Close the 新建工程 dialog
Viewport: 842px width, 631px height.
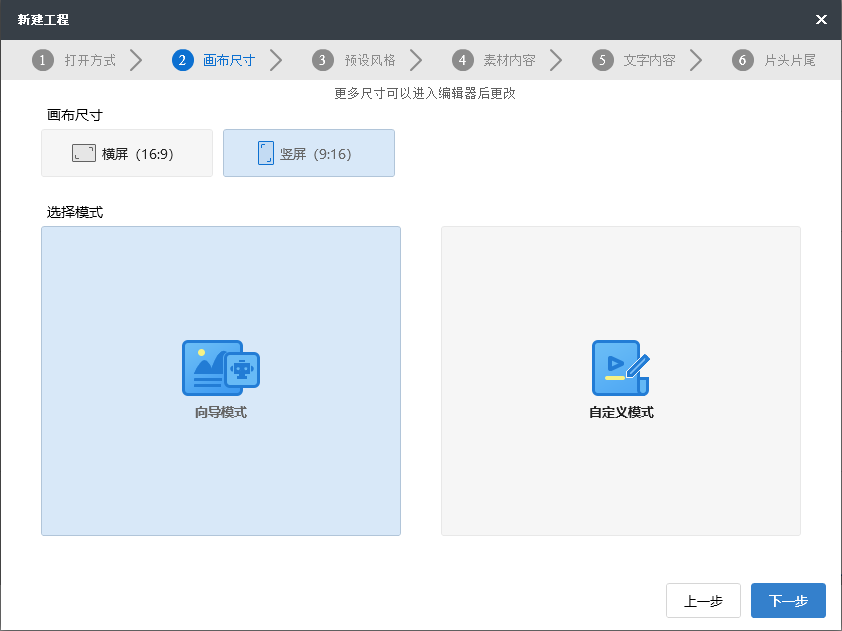click(x=821, y=20)
